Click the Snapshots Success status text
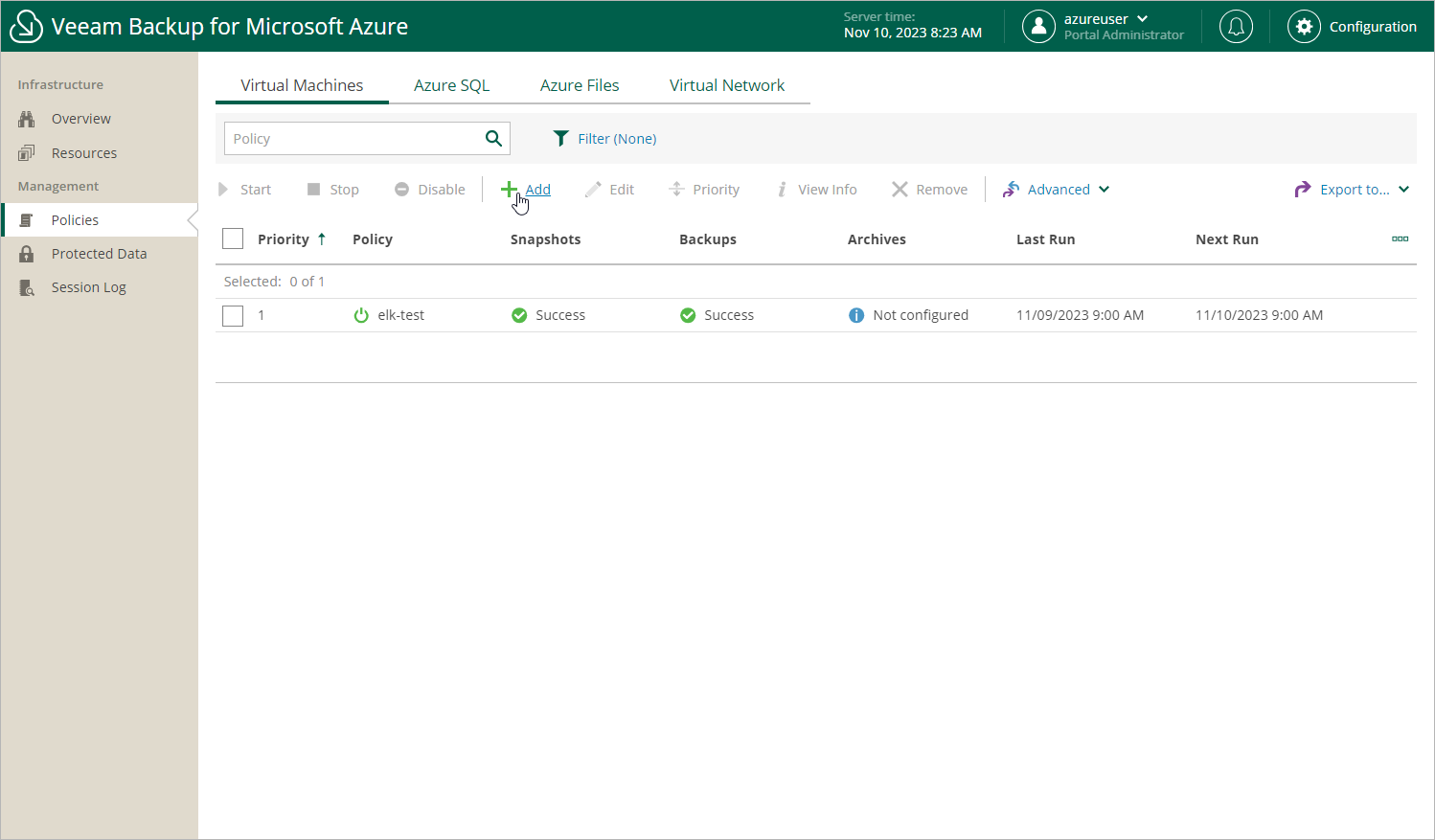Screen dimensions: 1435x840 [x=560, y=315]
